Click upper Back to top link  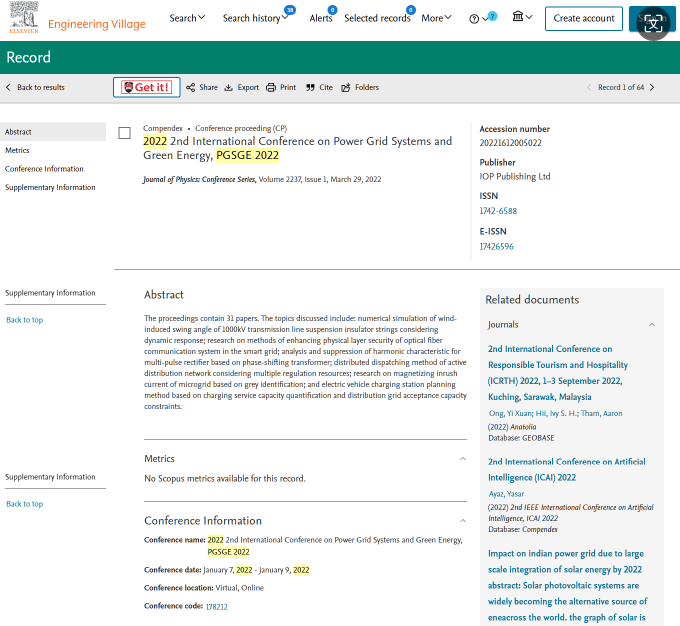tap(25, 320)
